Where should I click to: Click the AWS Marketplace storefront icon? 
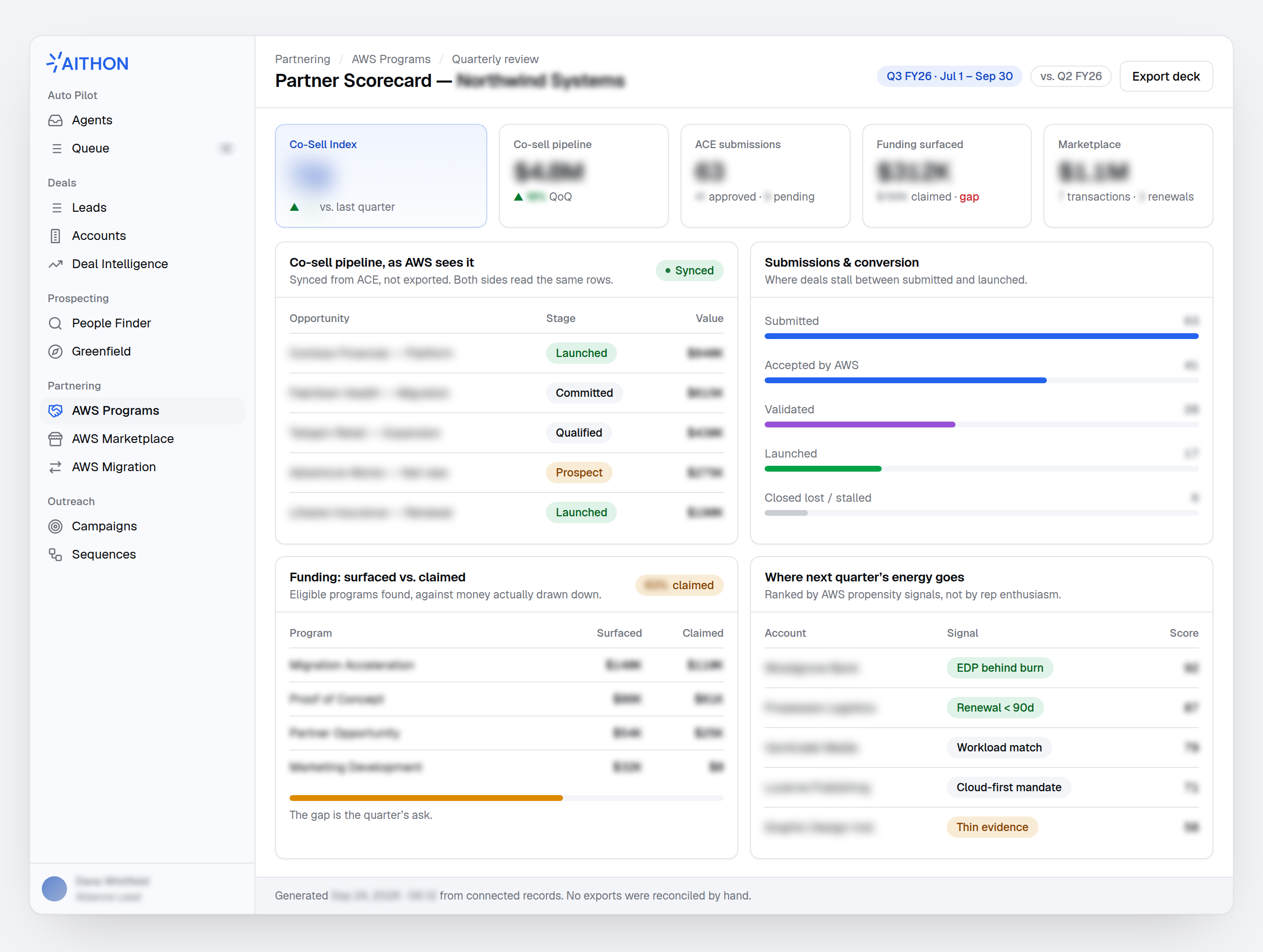click(55, 439)
